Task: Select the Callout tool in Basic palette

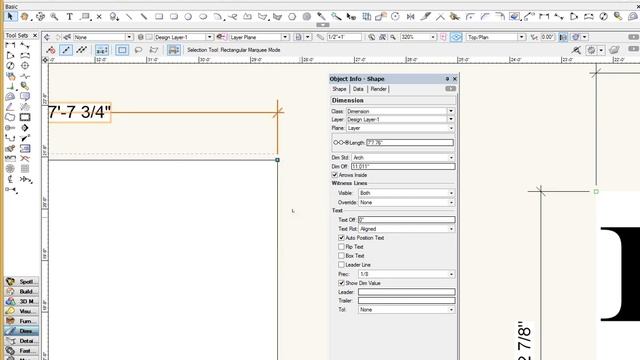Action: pyautogui.click(x=84, y=16)
